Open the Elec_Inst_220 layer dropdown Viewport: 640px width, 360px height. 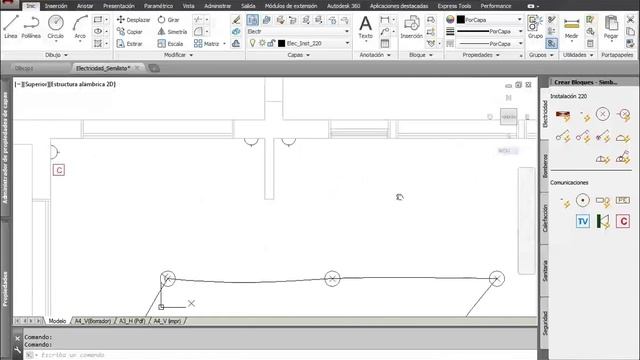(x=347, y=43)
